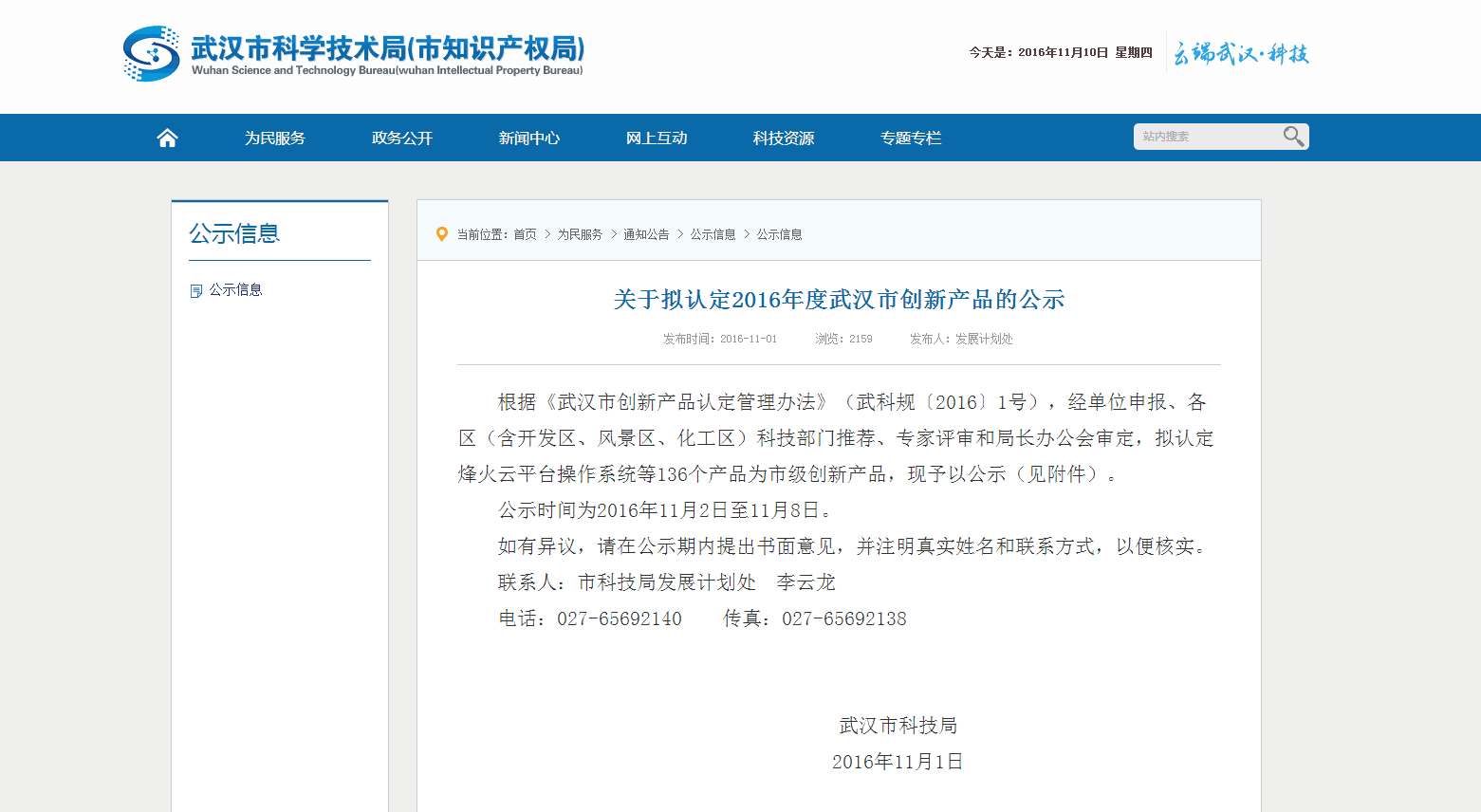Click the contact name 李云龙
1481x812 pixels.
pos(805,582)
